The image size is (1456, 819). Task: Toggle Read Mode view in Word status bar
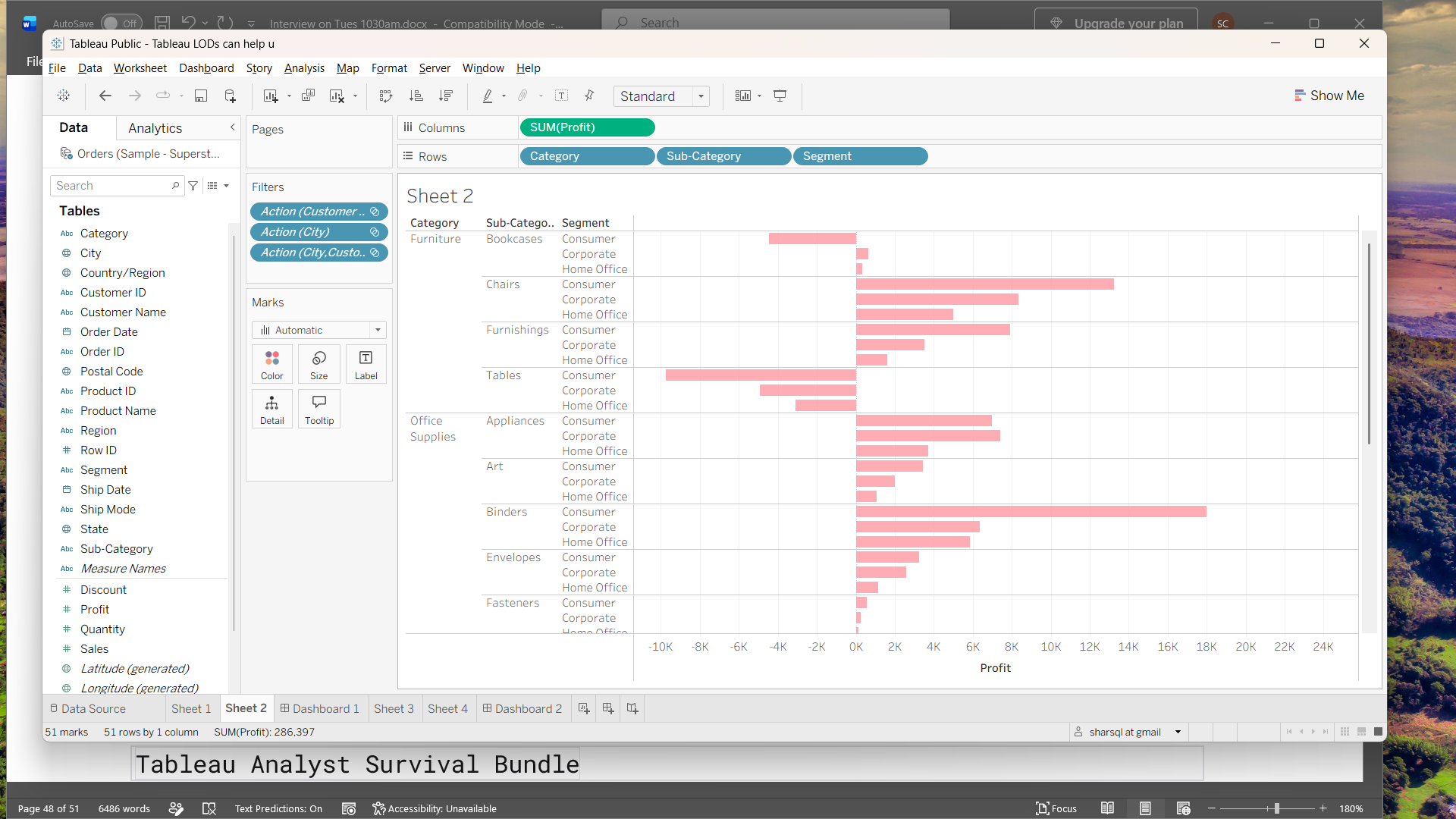(x=1107, y=808)
